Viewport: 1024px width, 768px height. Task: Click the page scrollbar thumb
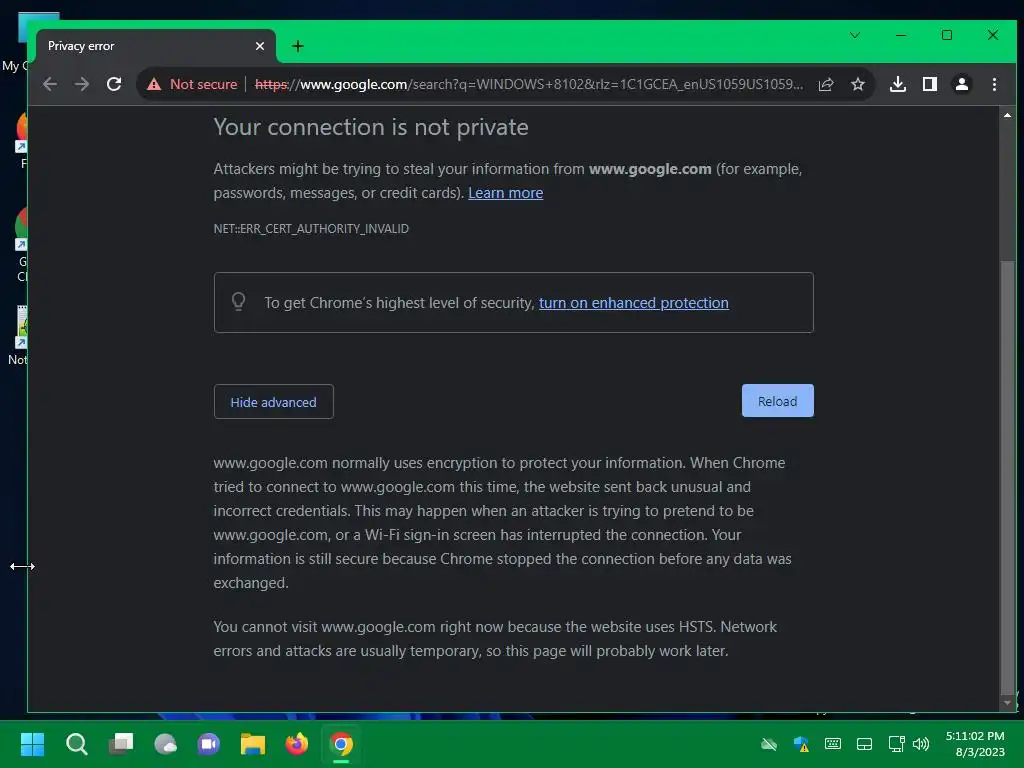pos(1007,477)
